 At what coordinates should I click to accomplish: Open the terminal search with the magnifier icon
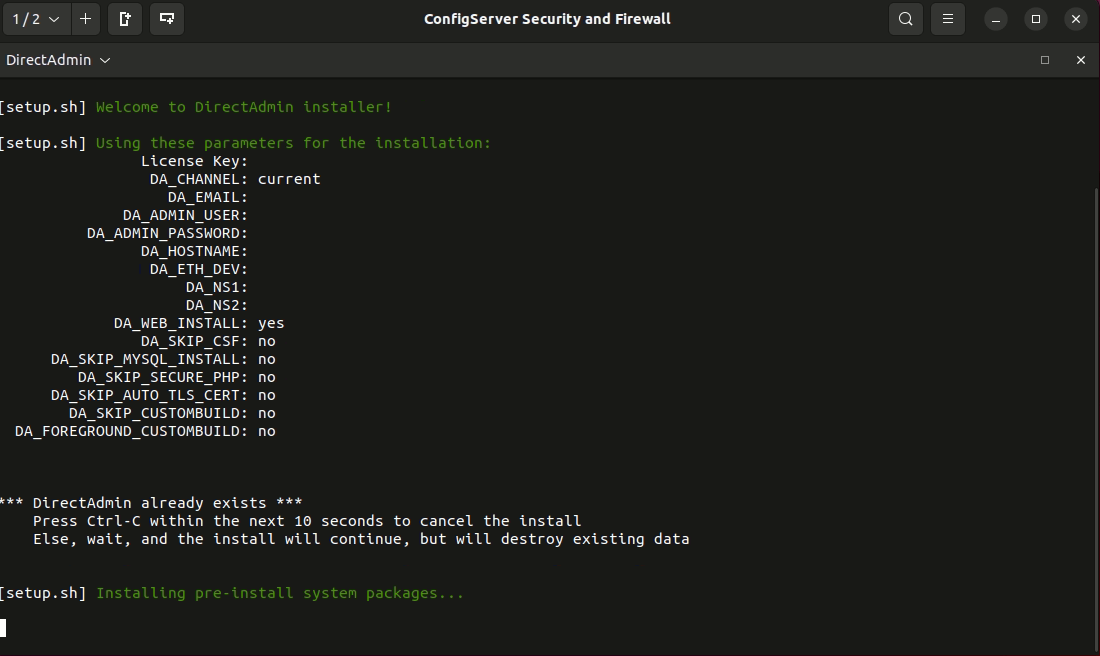905,19
